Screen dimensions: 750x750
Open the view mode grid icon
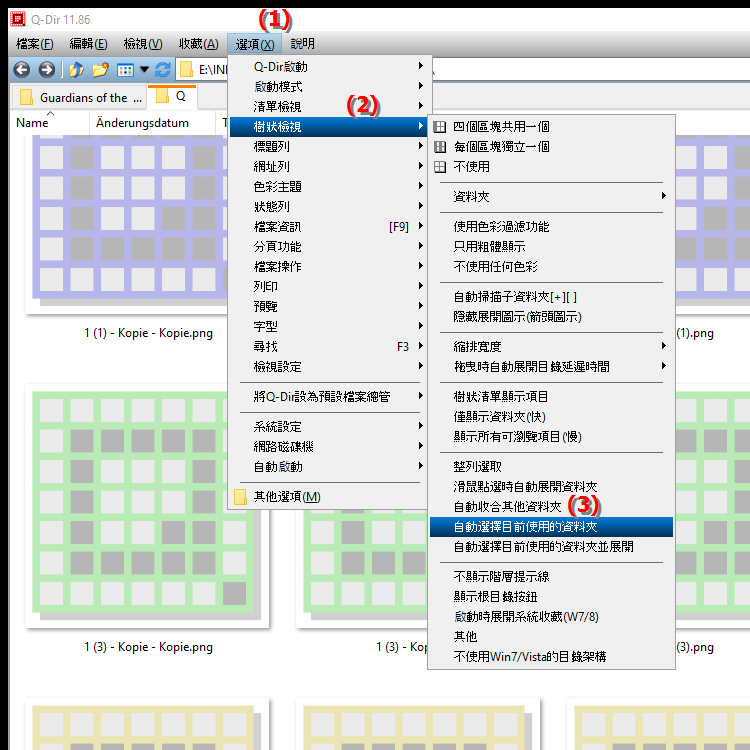125,70
